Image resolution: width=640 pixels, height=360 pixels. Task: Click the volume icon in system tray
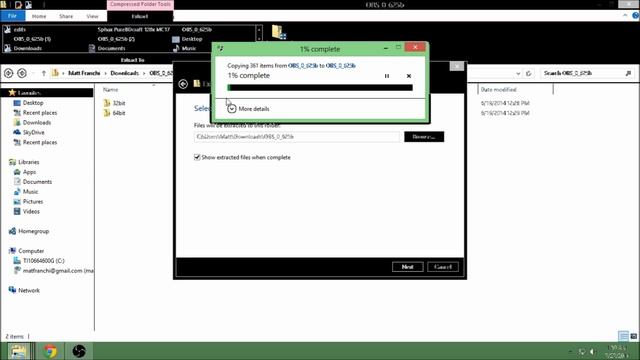point(592,351)
